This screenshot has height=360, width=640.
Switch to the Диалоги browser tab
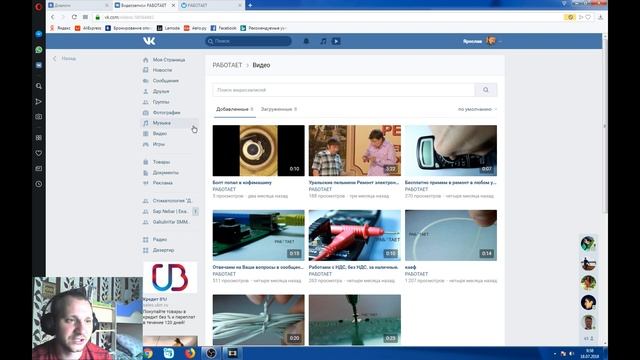78,6
